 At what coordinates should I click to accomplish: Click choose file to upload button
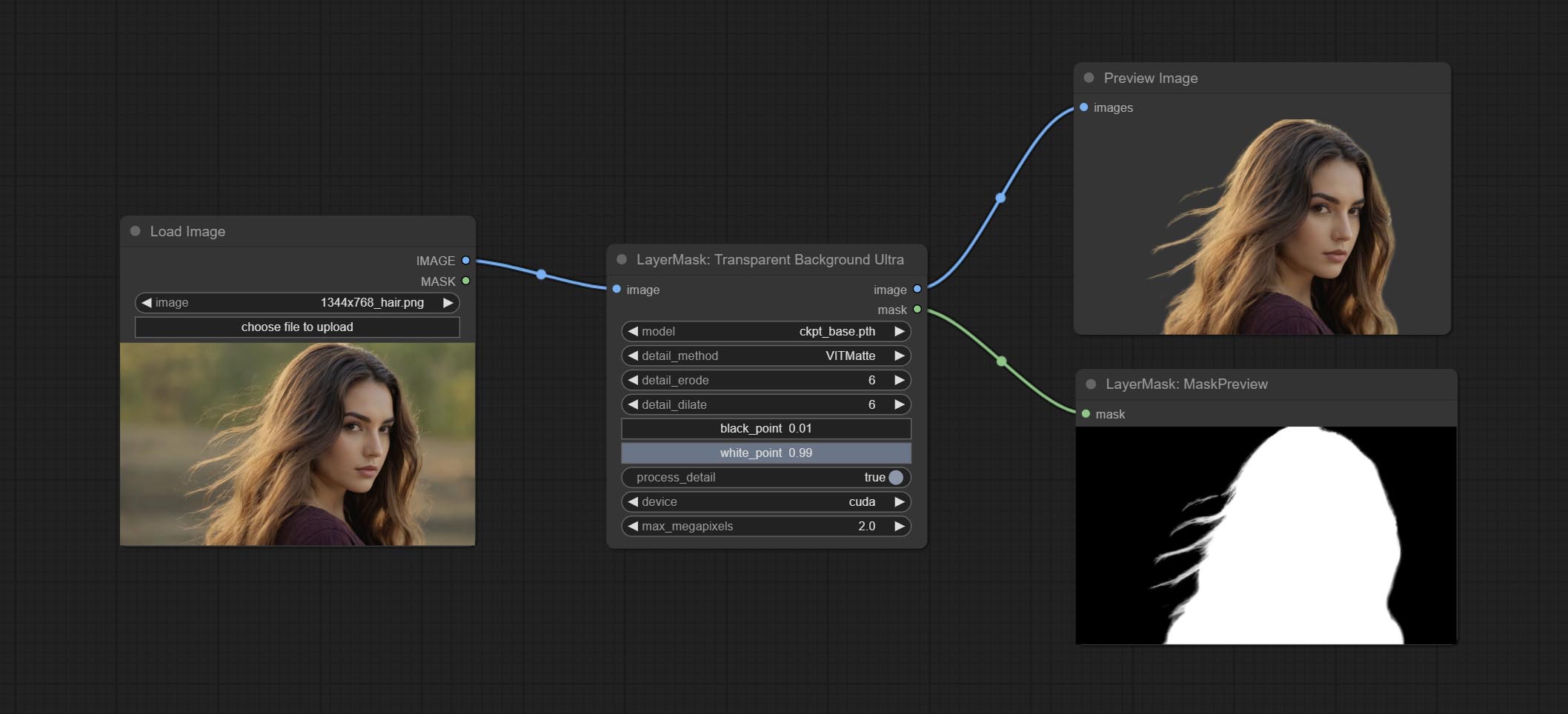point(297,327)
